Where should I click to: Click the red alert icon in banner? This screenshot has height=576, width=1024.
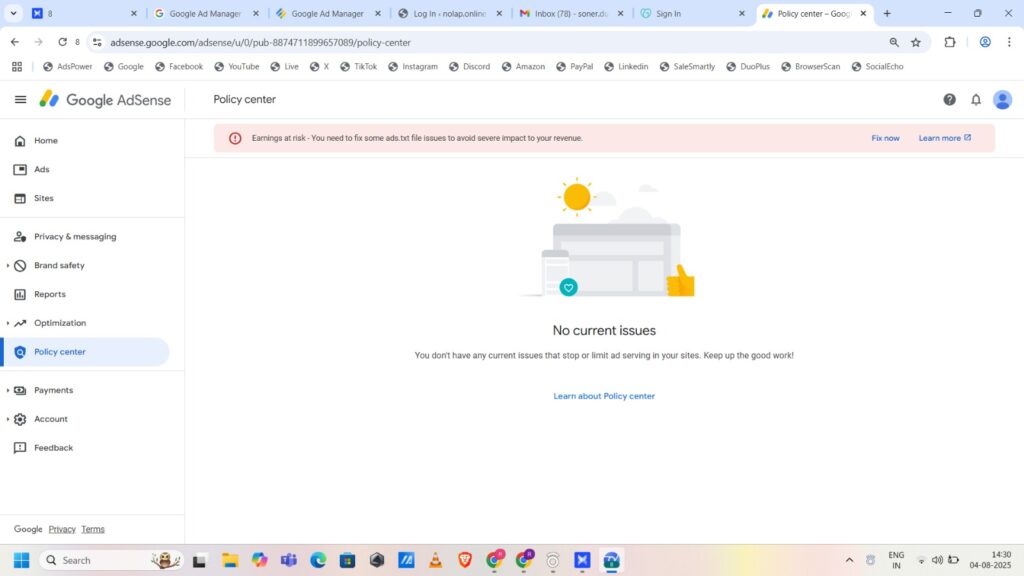(235, 138)
